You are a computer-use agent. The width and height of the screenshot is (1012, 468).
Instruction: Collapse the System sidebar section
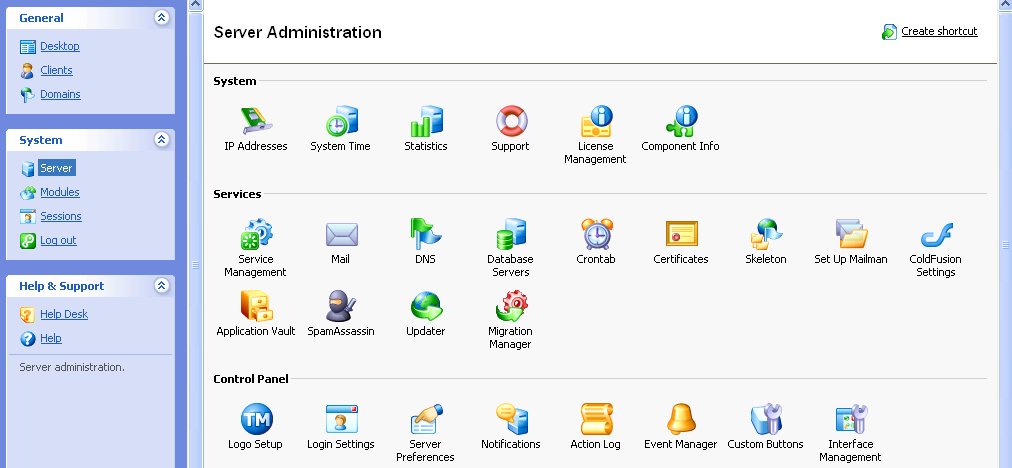pyautogui.click(x=162, y=140)
